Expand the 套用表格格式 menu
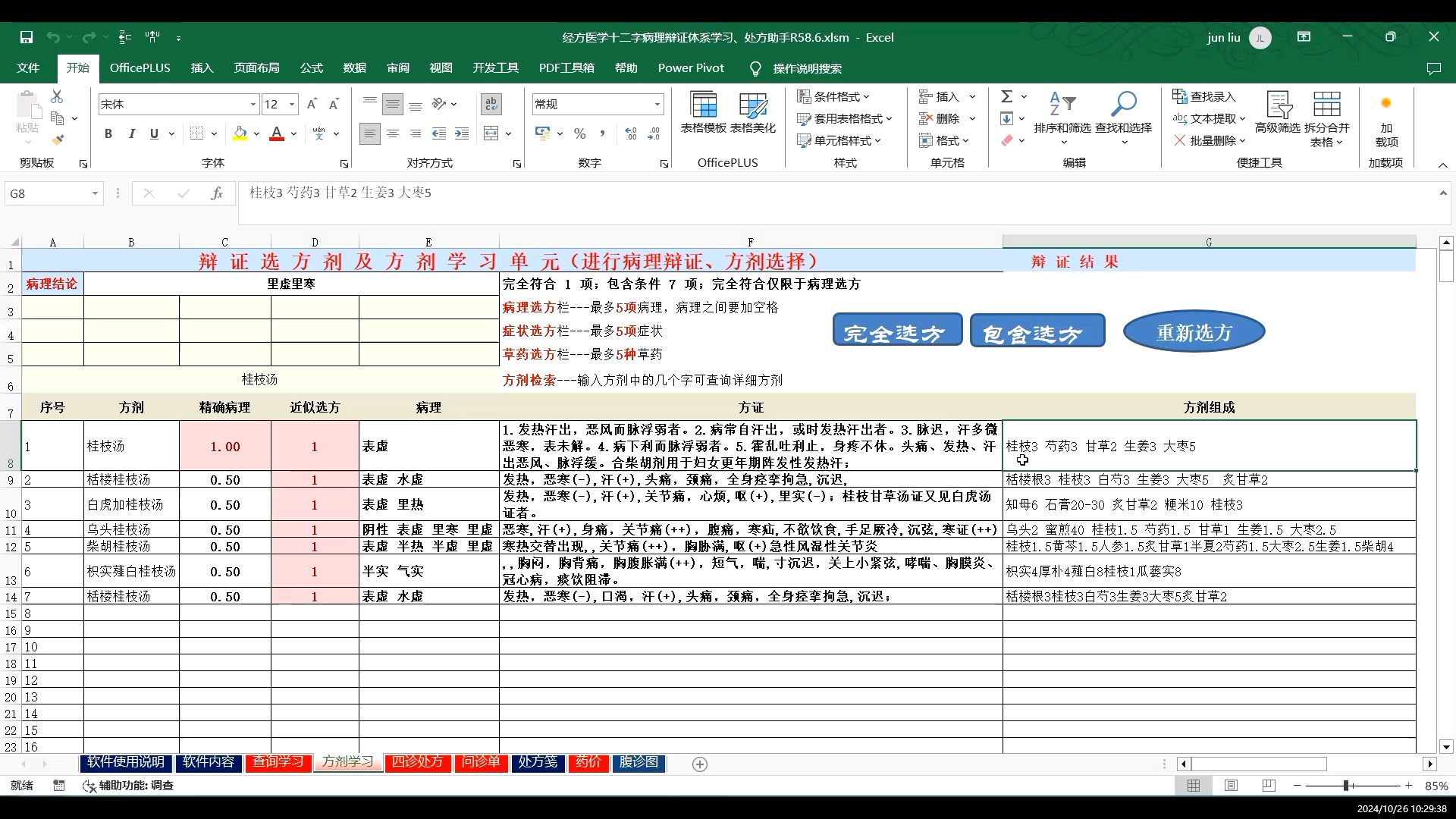 [845, 119]
